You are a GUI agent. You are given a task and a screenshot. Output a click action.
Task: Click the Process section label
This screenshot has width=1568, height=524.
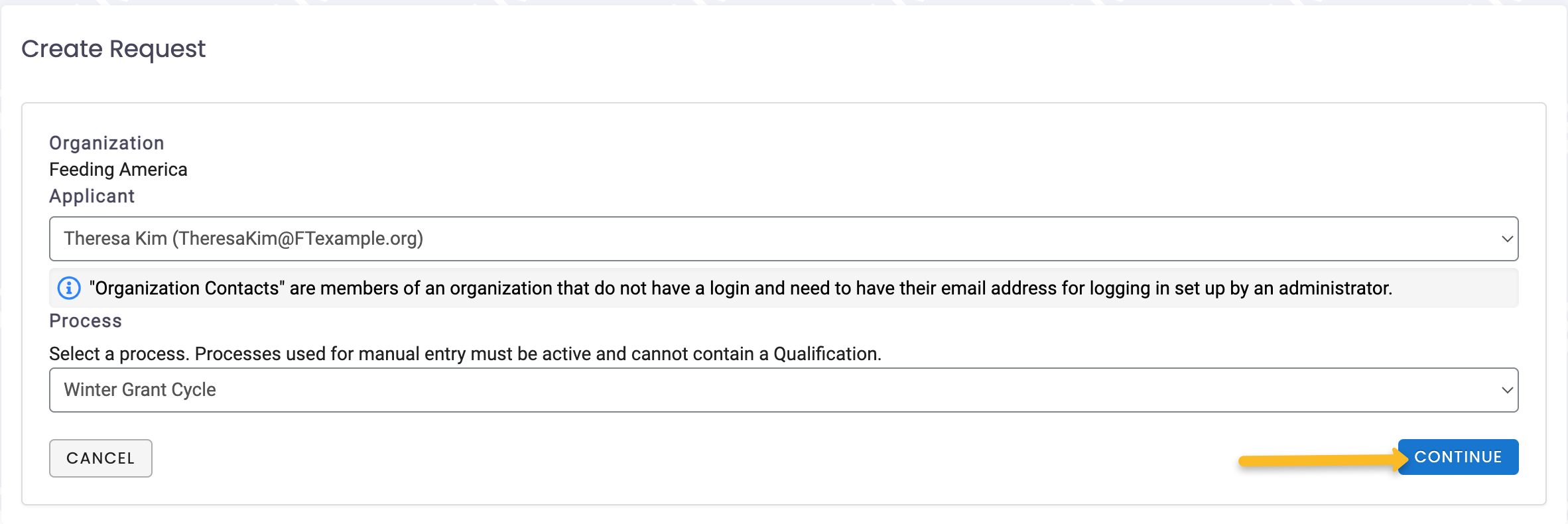pyautogui.click(x=86, y=321)
